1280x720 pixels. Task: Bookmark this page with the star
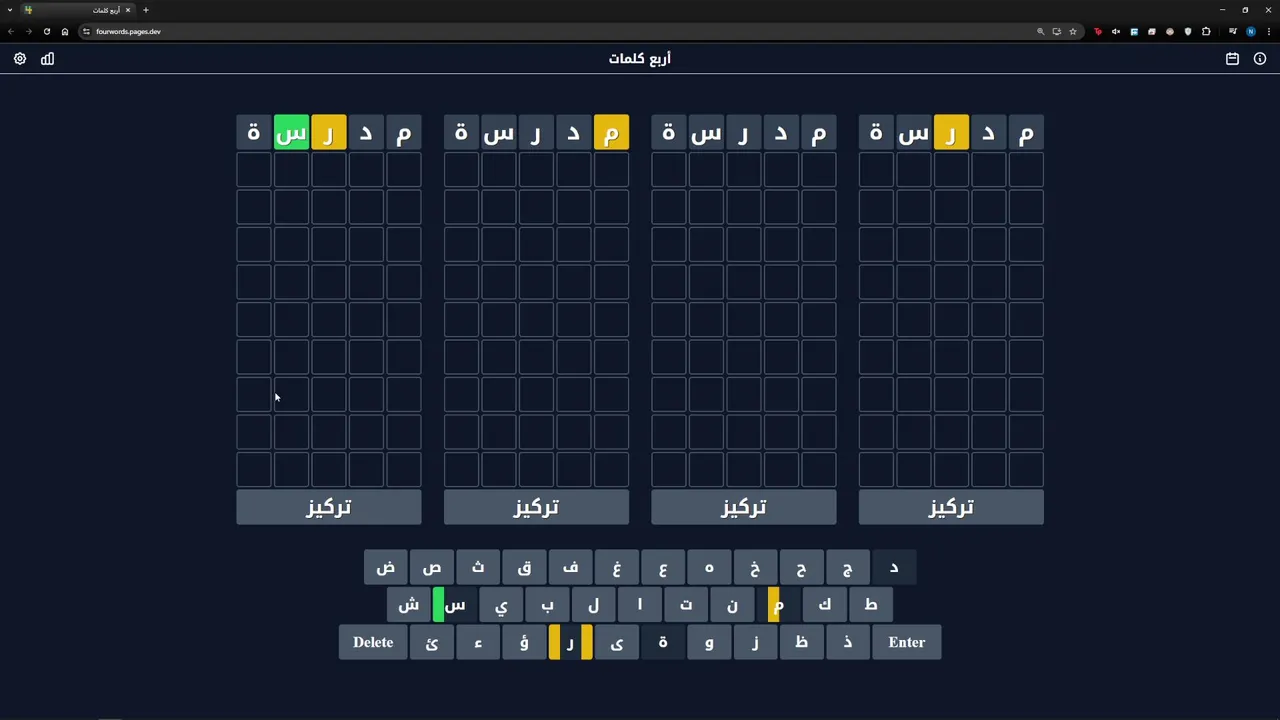tap(1073, 31)
